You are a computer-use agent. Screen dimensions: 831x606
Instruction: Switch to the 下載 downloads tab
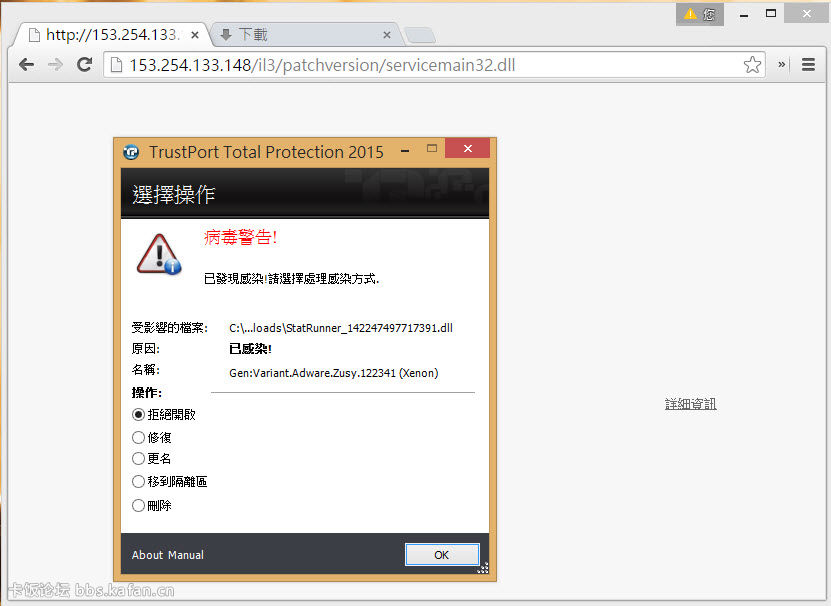pyautogui.click(x=305, y=35)
